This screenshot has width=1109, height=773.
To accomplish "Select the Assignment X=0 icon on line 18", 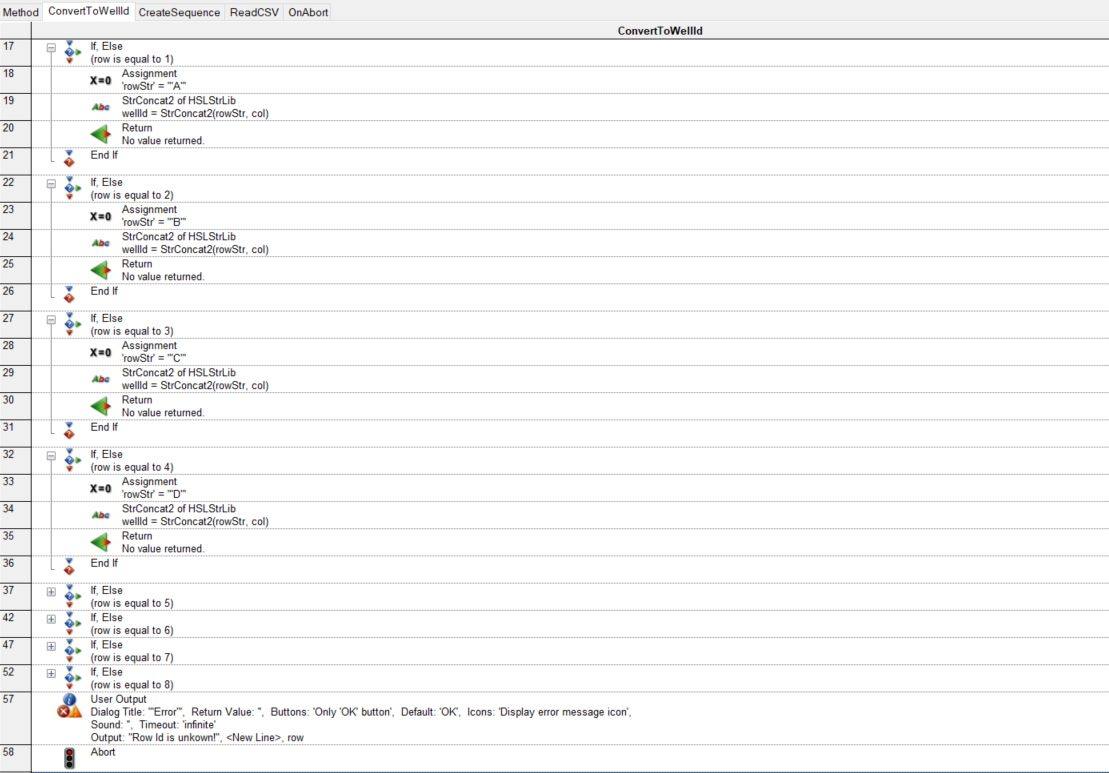I will (100, 80).
